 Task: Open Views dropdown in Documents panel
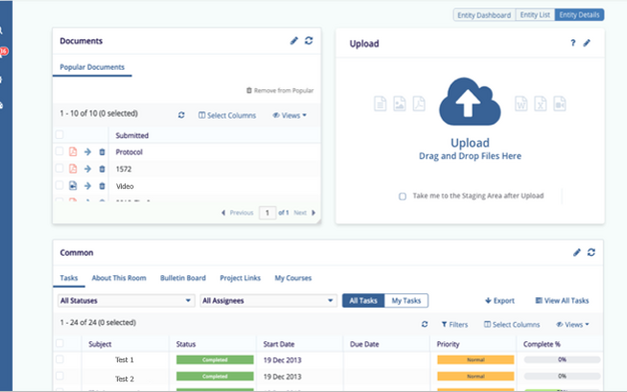(290, 115)
